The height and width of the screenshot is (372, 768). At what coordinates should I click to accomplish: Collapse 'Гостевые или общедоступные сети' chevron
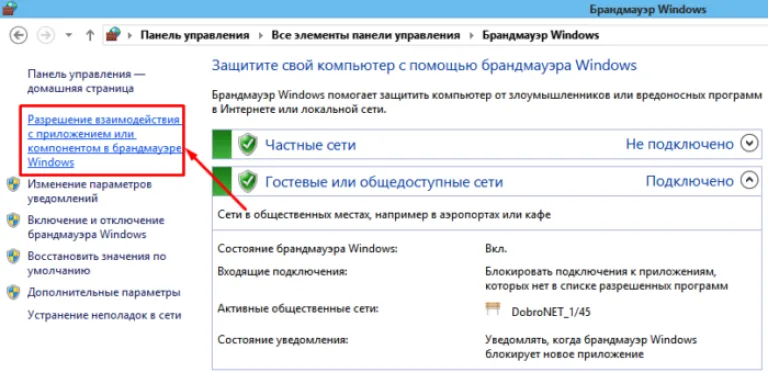tap(749, 181)
